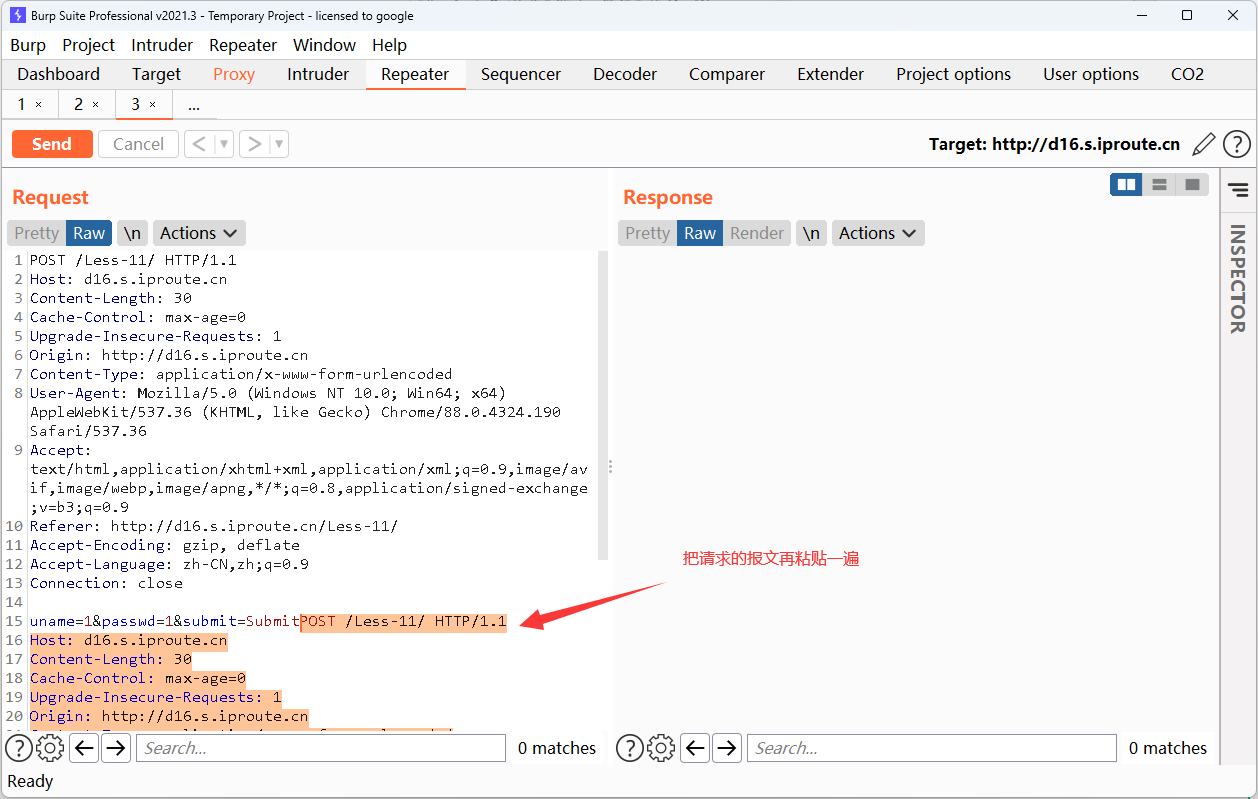The width and height of the screenshot is (1258, 799).
Task: Switch to top-bottom layout icon
Action: point(1159,184)
